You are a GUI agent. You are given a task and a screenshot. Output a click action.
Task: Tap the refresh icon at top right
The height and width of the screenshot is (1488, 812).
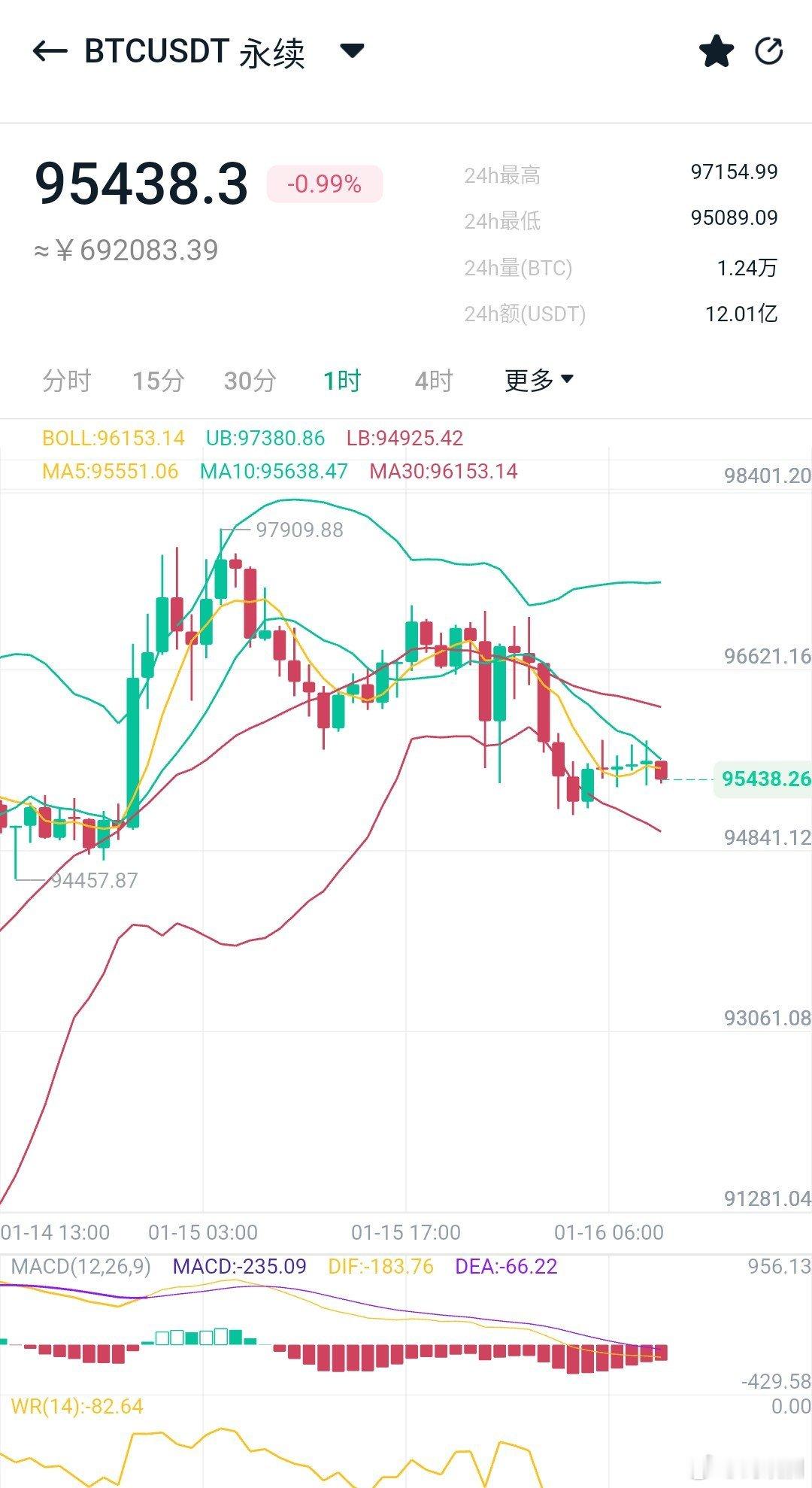(x=767, y=51)
